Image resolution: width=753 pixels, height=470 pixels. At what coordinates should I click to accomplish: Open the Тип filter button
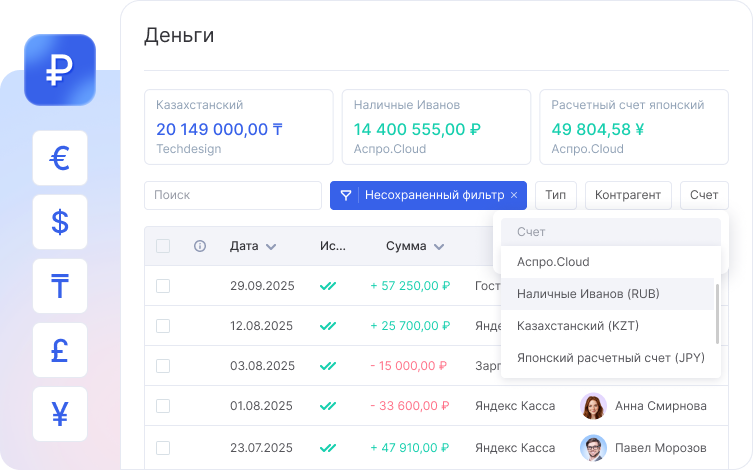[555, 195]
